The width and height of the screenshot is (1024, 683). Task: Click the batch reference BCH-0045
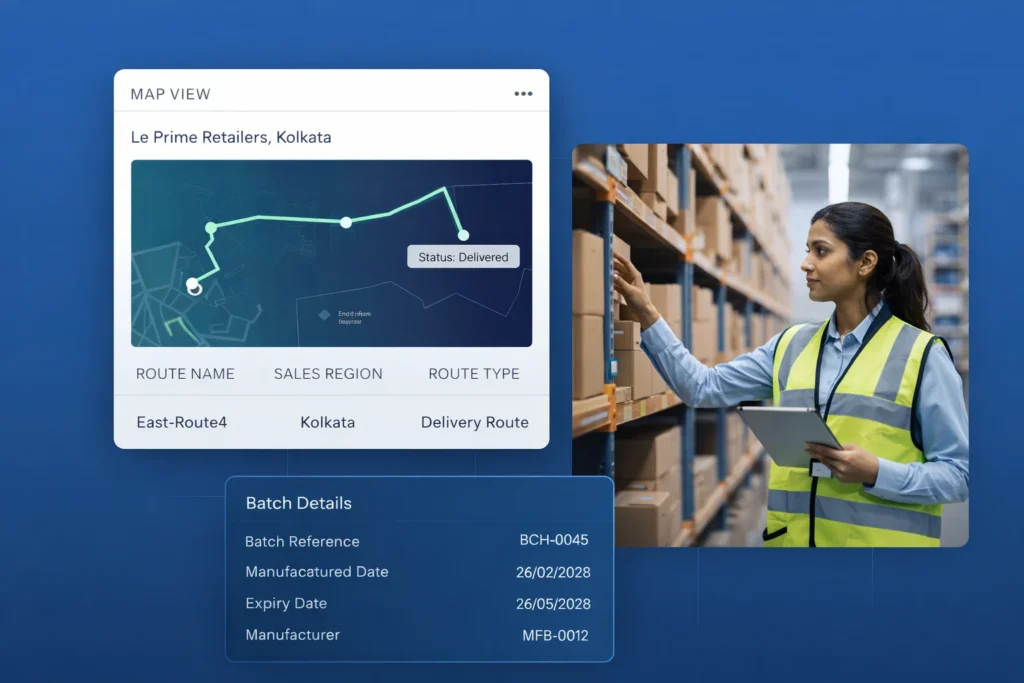(554, 540)
